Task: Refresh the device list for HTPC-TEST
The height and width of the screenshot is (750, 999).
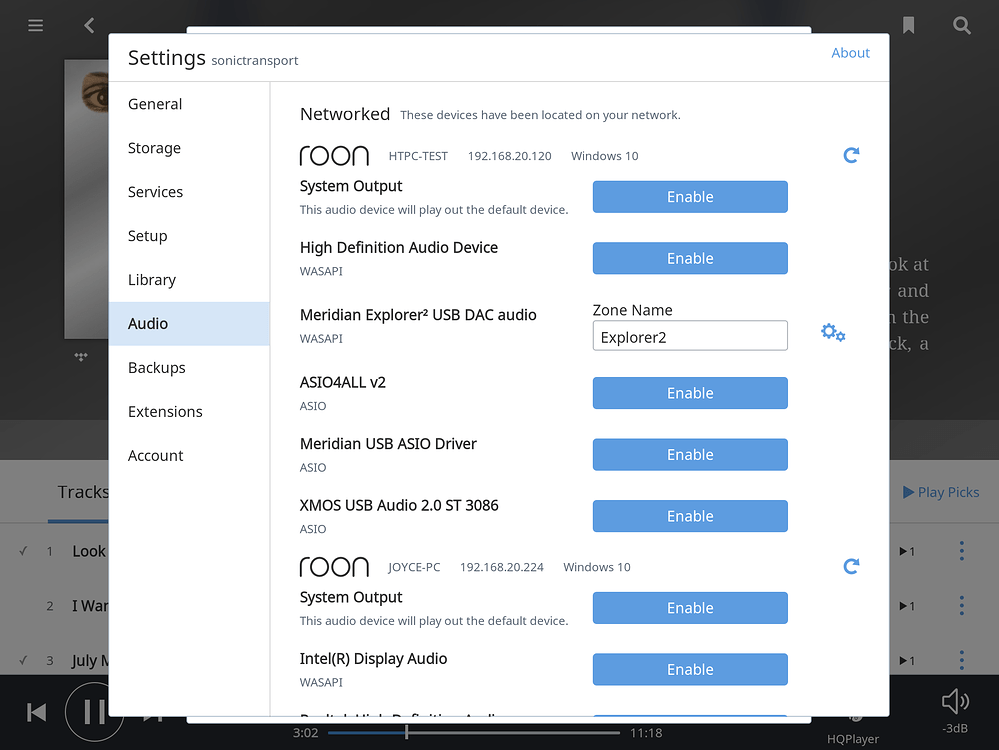Action: 851,155
